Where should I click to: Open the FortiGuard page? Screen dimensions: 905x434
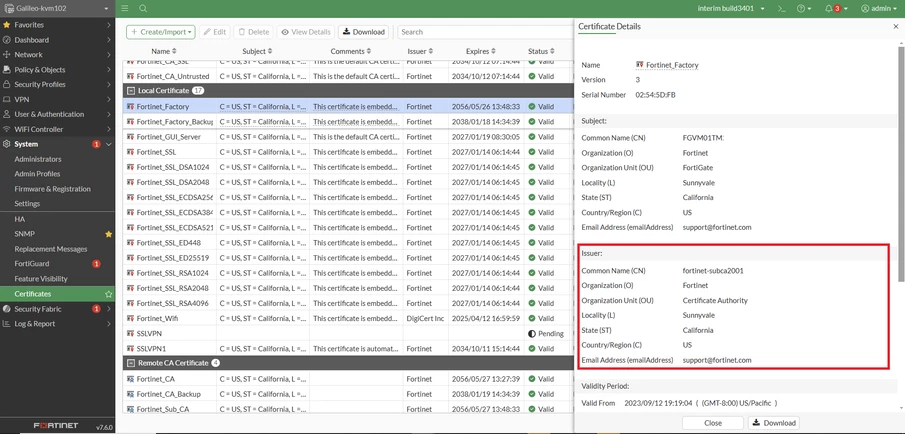coord(32,264)
